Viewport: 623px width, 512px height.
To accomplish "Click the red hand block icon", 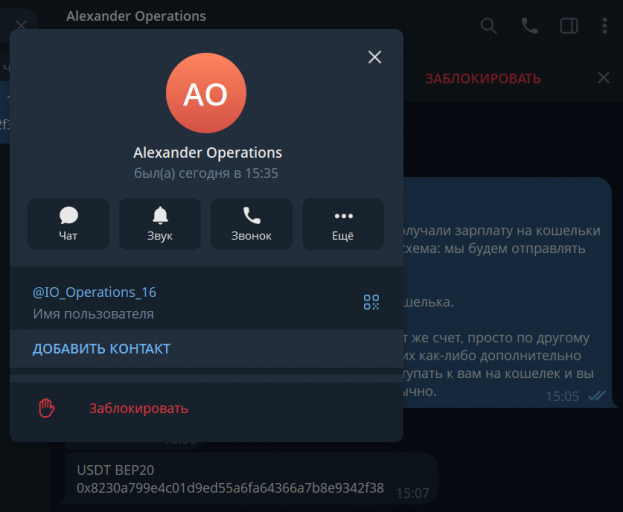I will click(x=46, y=408).
